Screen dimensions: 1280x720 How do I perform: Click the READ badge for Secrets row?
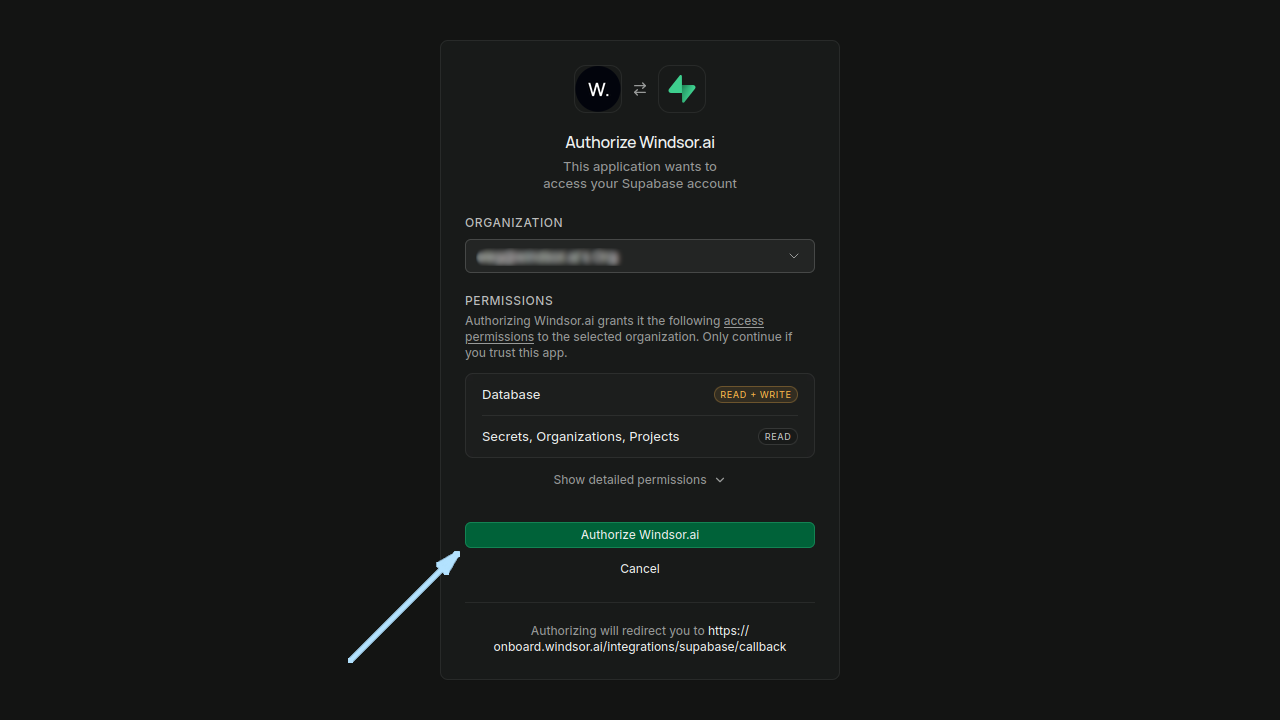778,437
